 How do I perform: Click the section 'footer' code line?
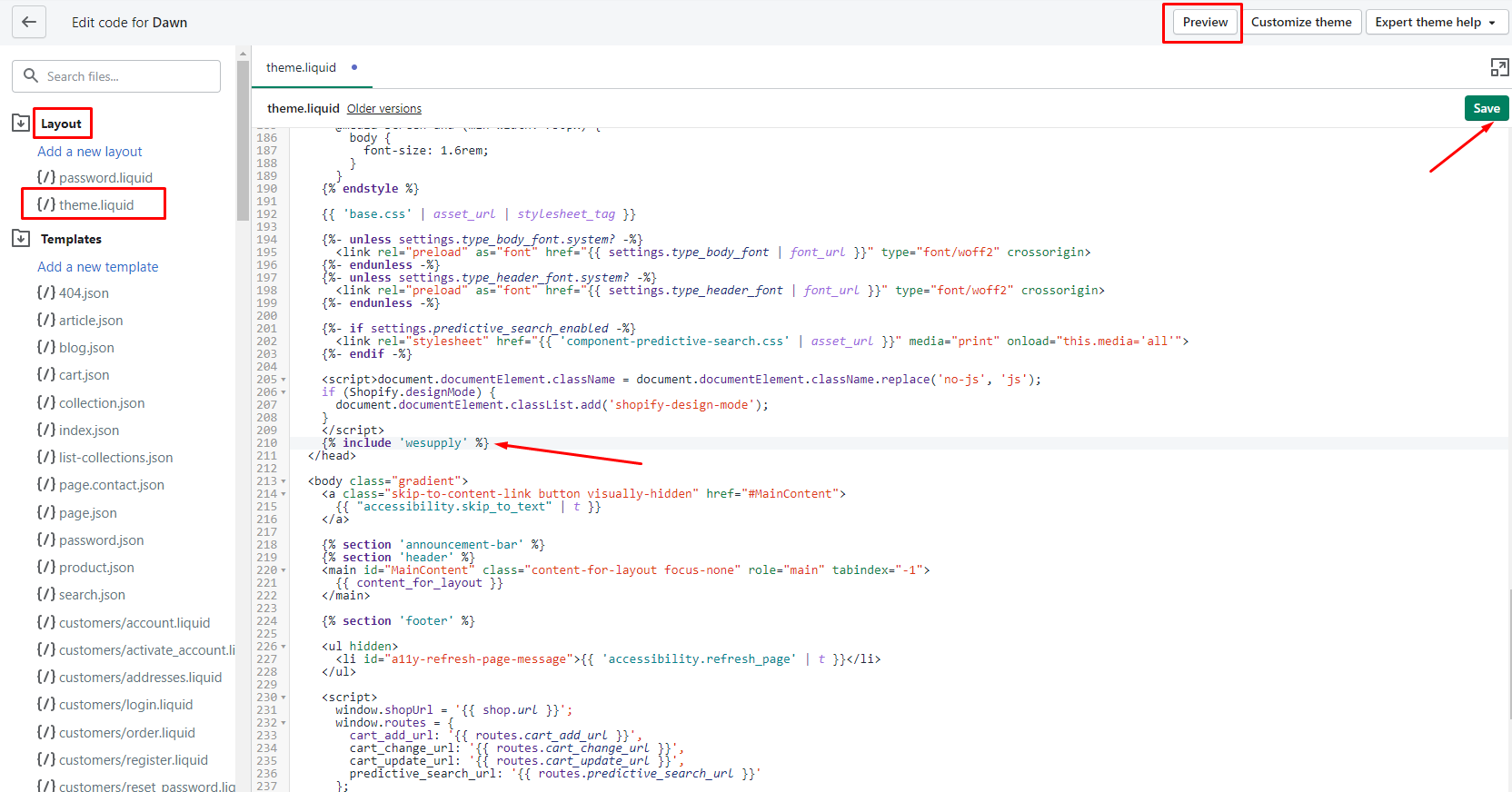(x=398, y=621)
